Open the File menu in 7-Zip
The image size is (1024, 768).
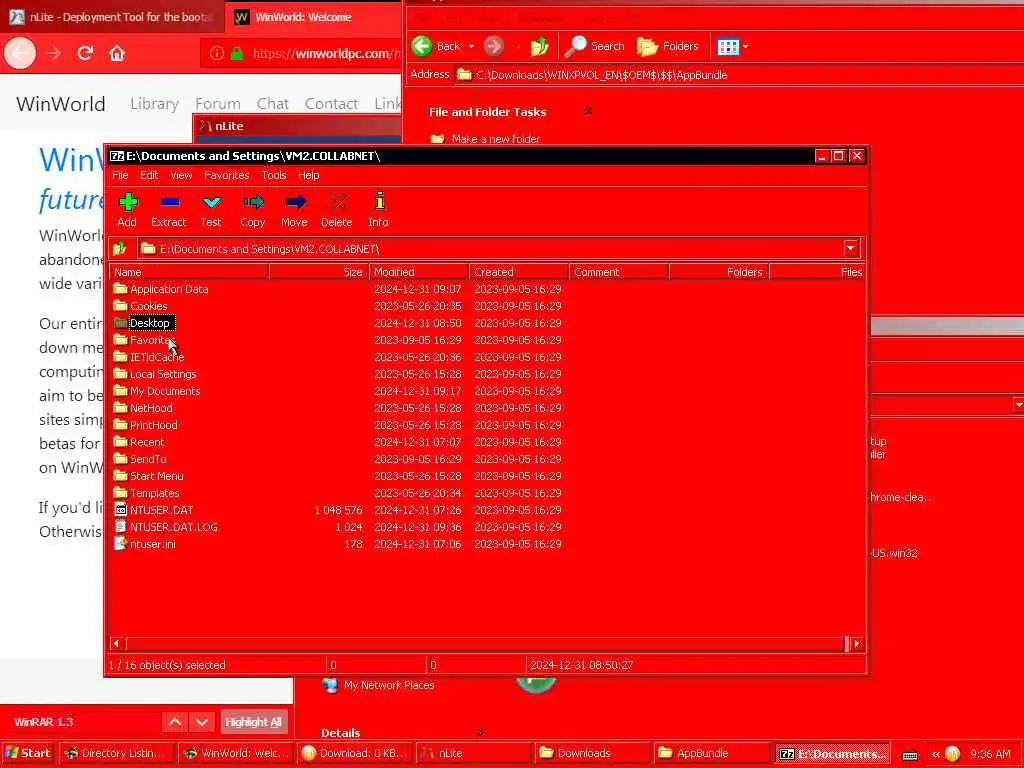120,175
